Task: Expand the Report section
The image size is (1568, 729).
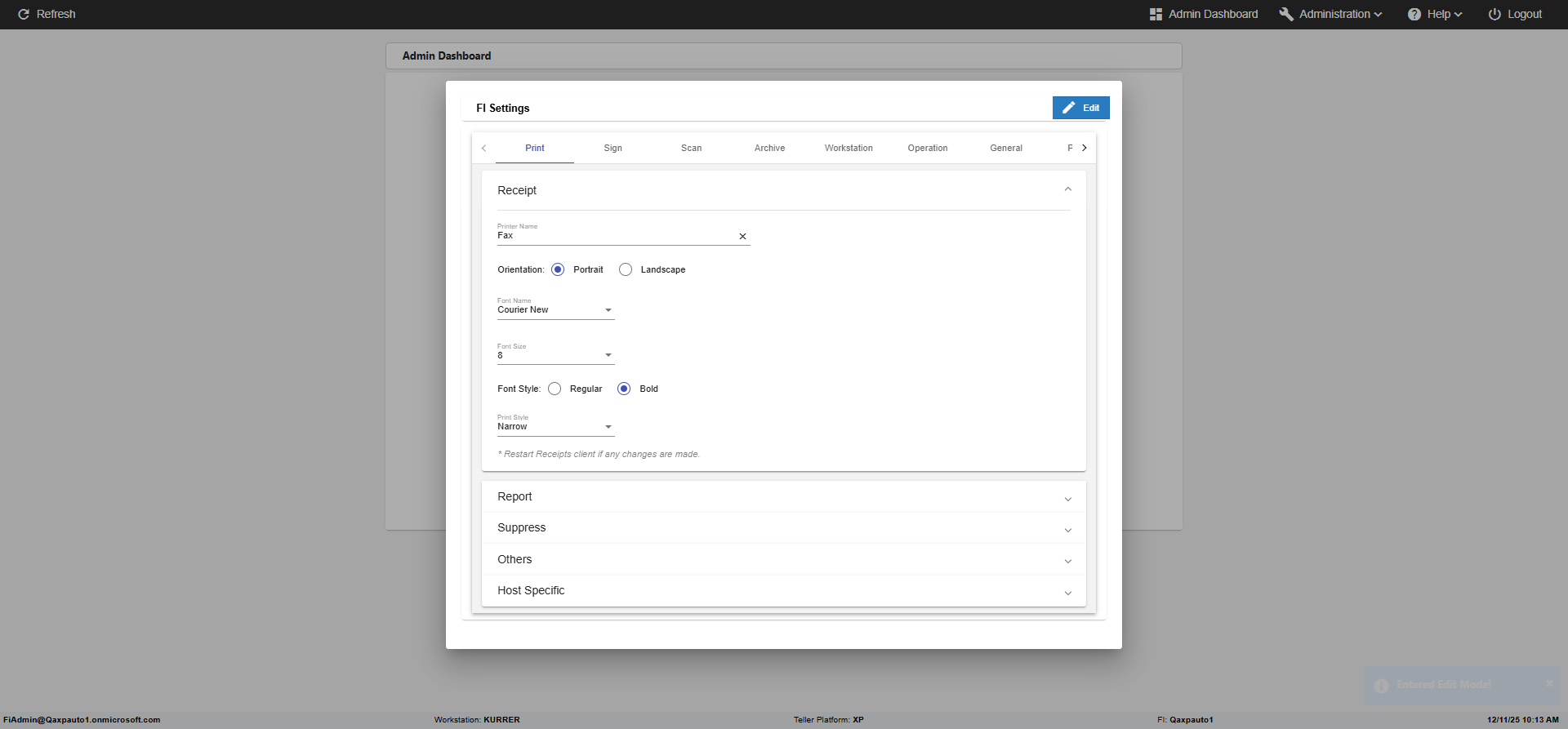Action: [784, 497]
